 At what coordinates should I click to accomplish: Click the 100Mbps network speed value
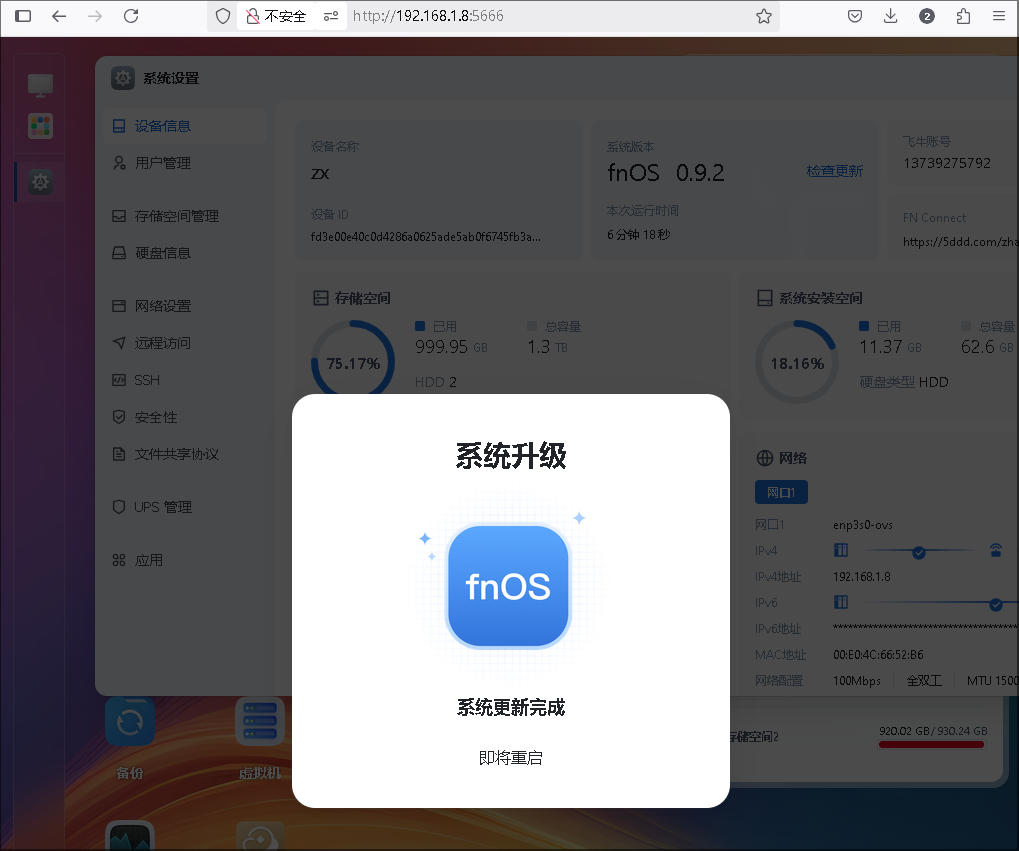point(857,681)
